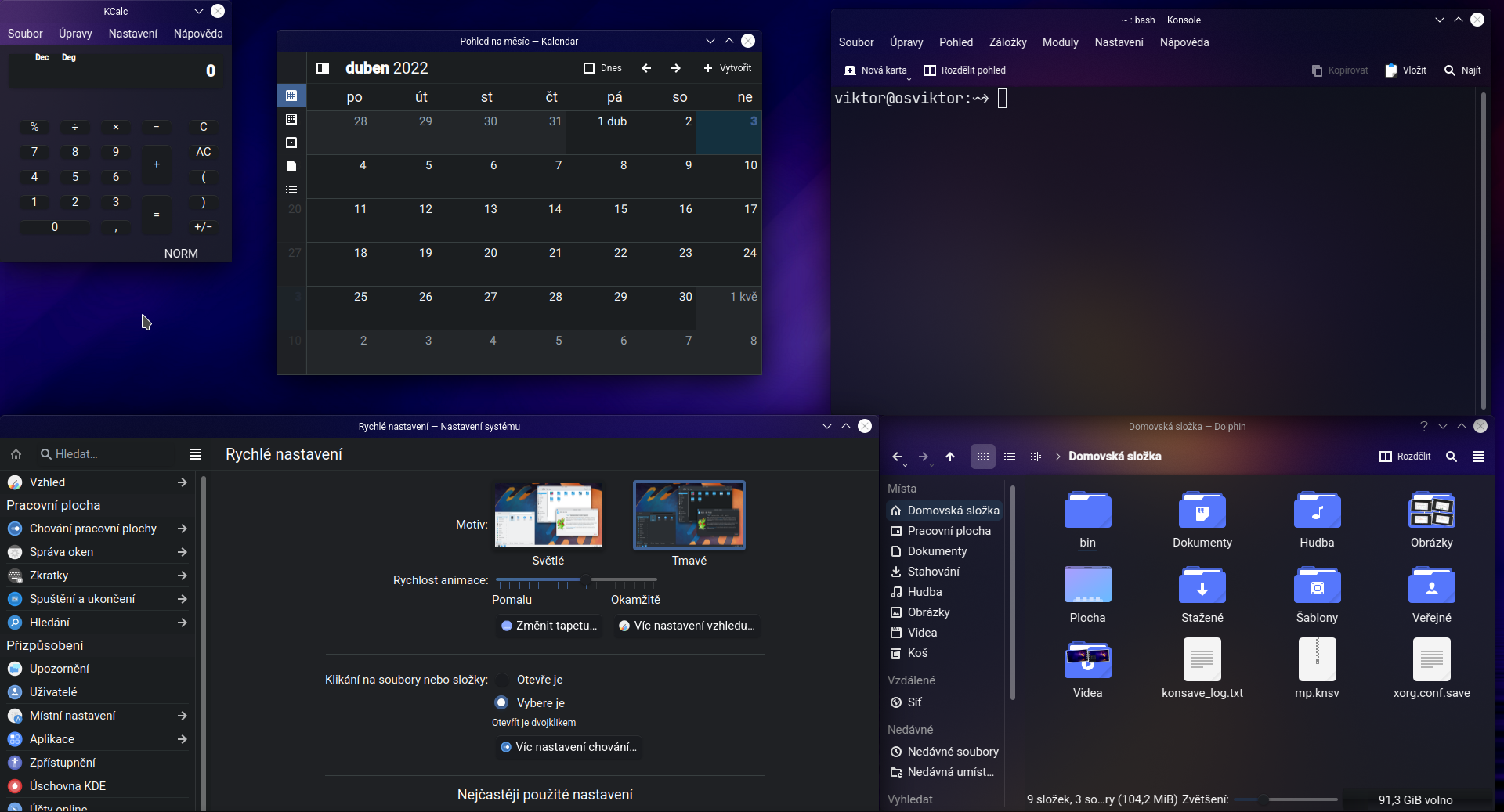1504x812 pixels.
Task: Open Nastavení menu in Konsole
Action: pyautogui.click(x=1119, y=42)
